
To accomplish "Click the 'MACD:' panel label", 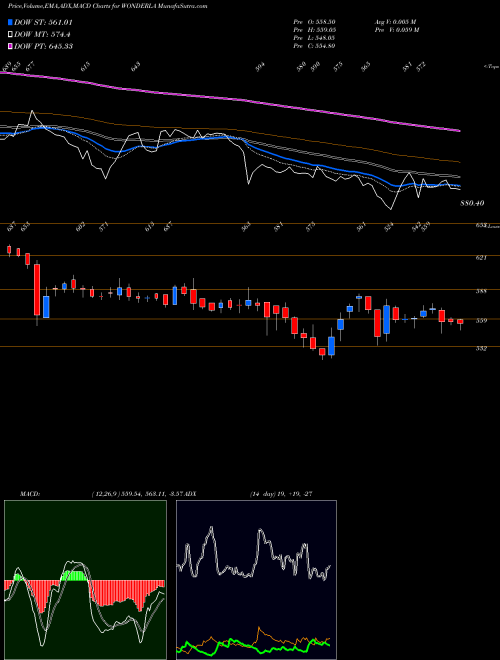I will (30, 494).
